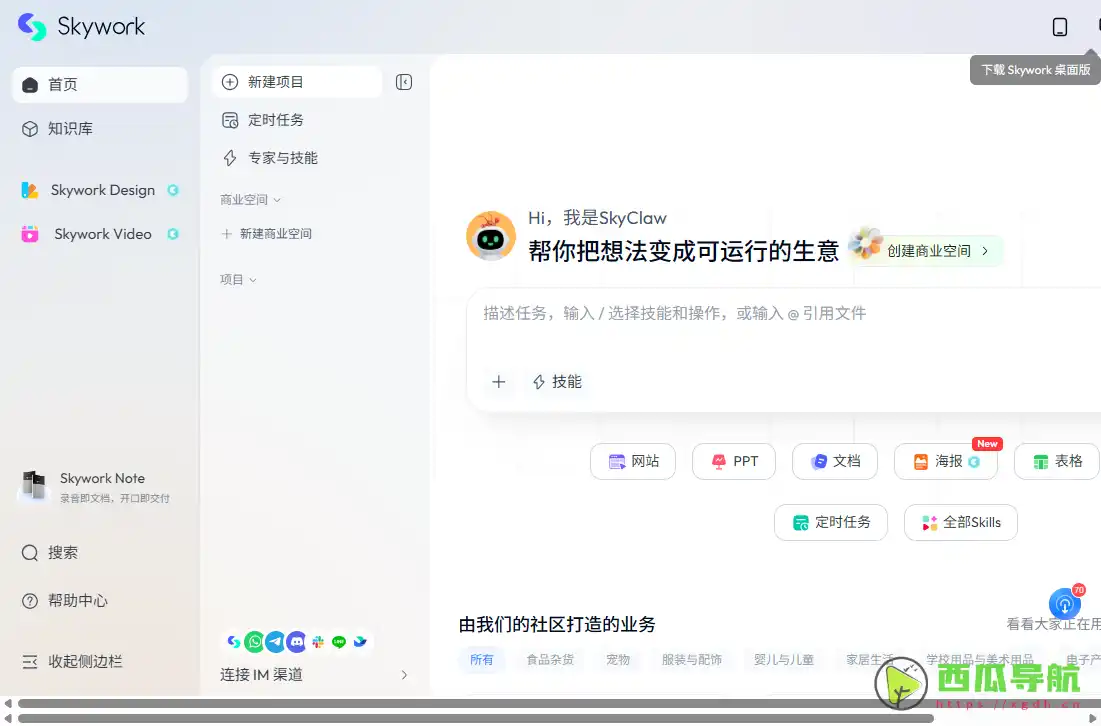The height and width of the screenshot is (726, 1101).
Task: Click the question mark icon beside 帮助中心
Action: click(29, 600)
